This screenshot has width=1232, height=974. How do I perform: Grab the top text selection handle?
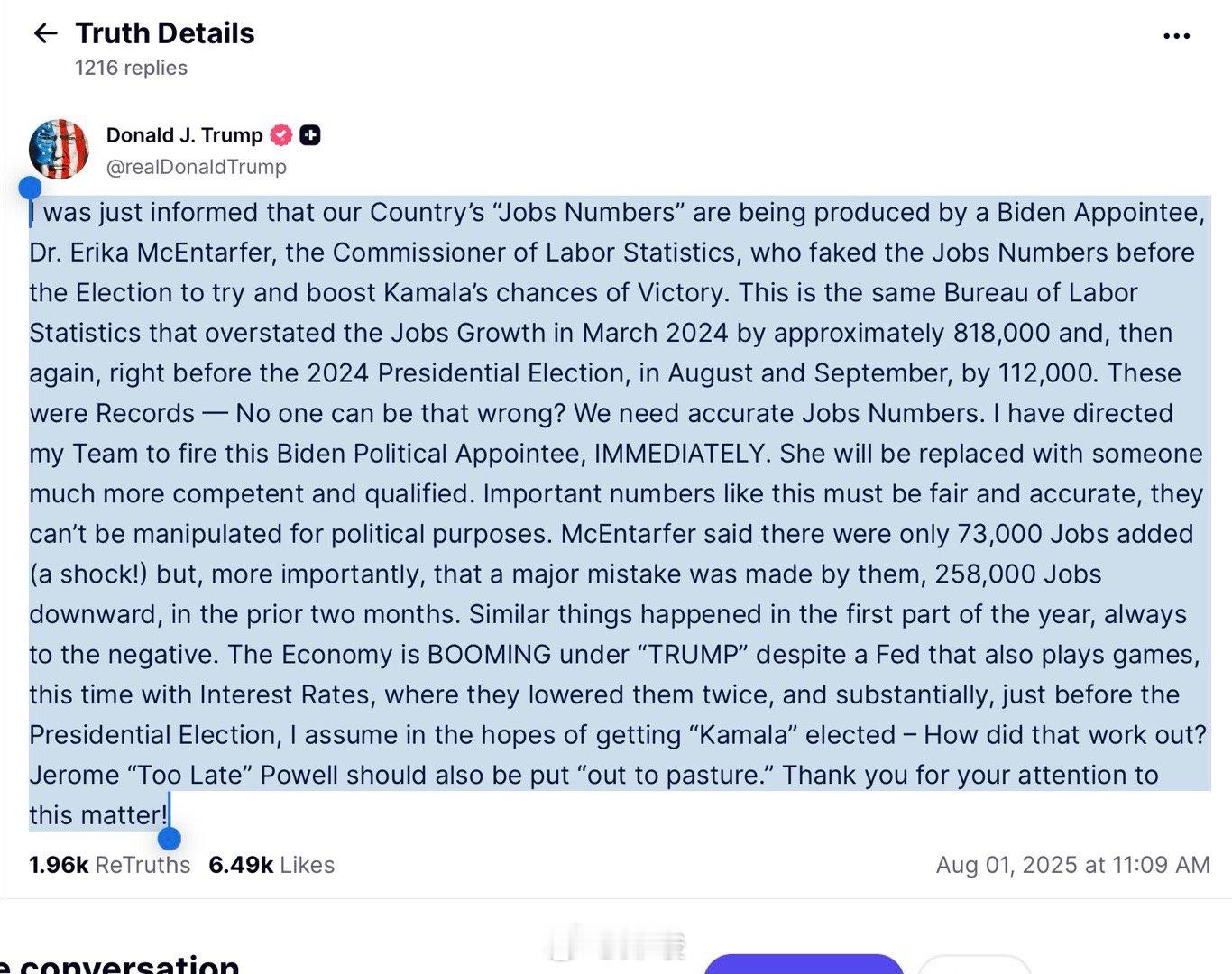tap(30, 188)
